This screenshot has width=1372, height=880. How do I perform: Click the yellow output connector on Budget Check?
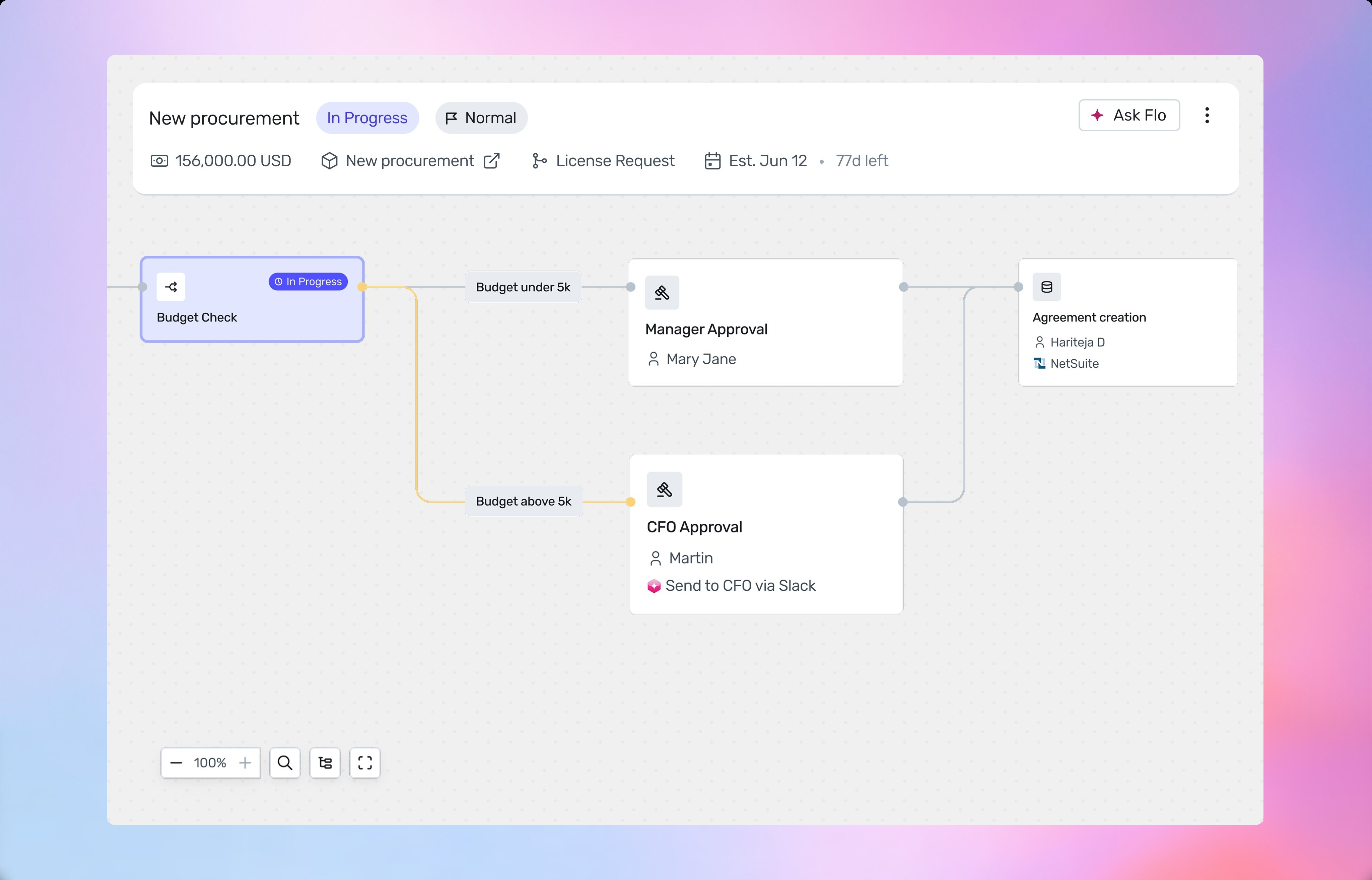pos(362,287)
